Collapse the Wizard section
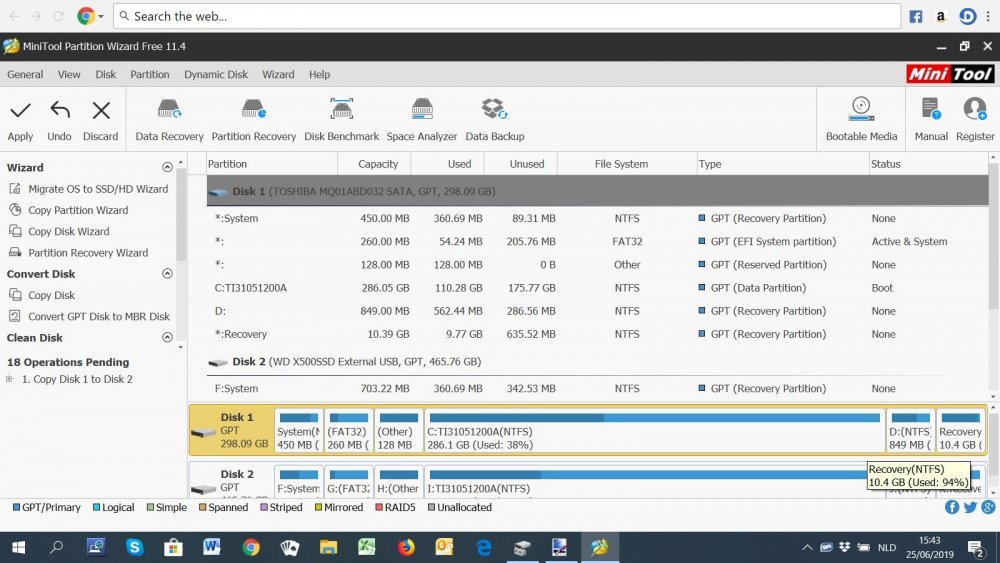The width and height of the screenshot is (1000, 563). (x=167, y=168)
